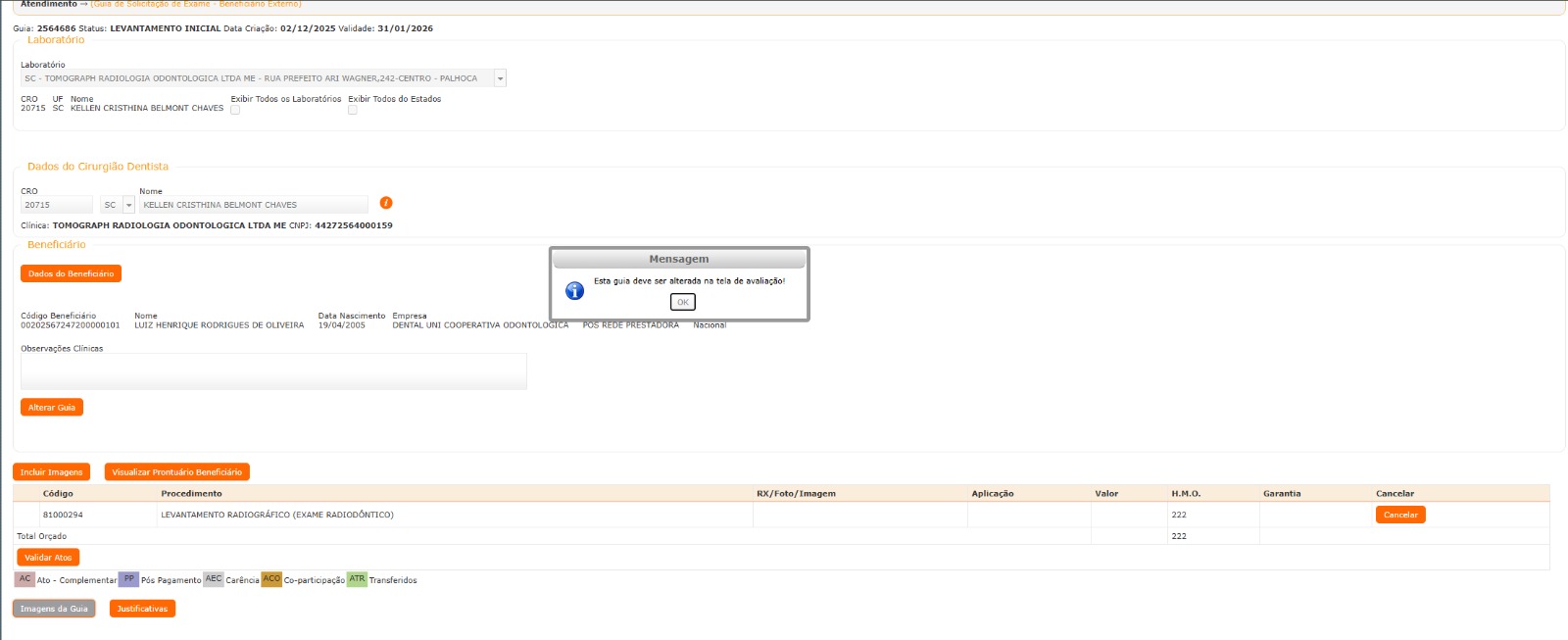Screen dimensions: 1568x640
Task: Click the AC legend color swatch
Action: click(25, 579)
